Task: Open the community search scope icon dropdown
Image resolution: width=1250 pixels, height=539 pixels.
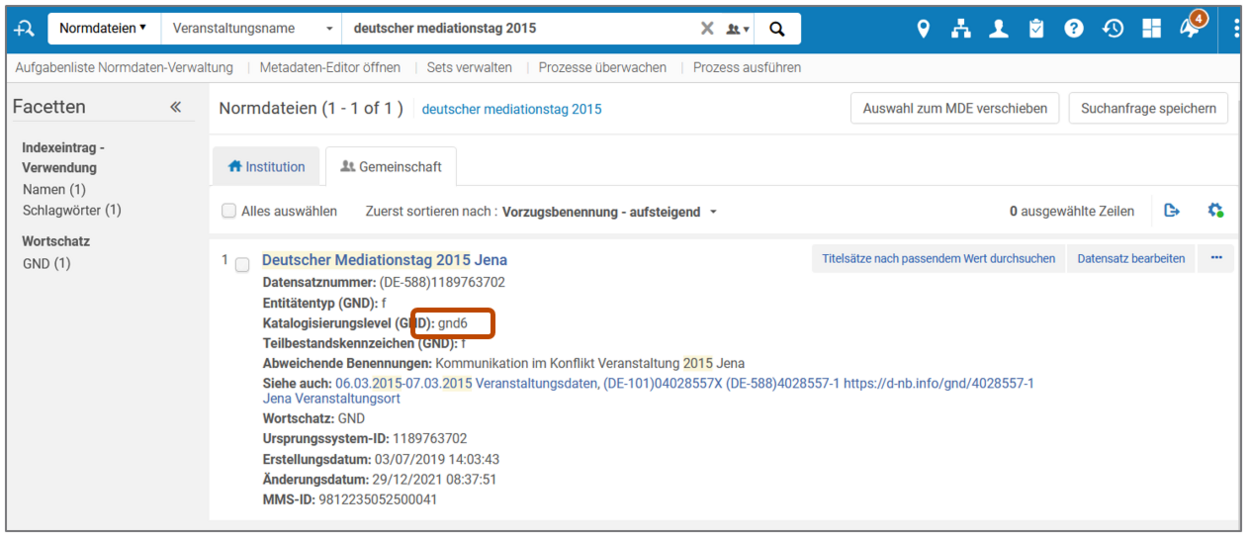Action: [x=738, y=29]
